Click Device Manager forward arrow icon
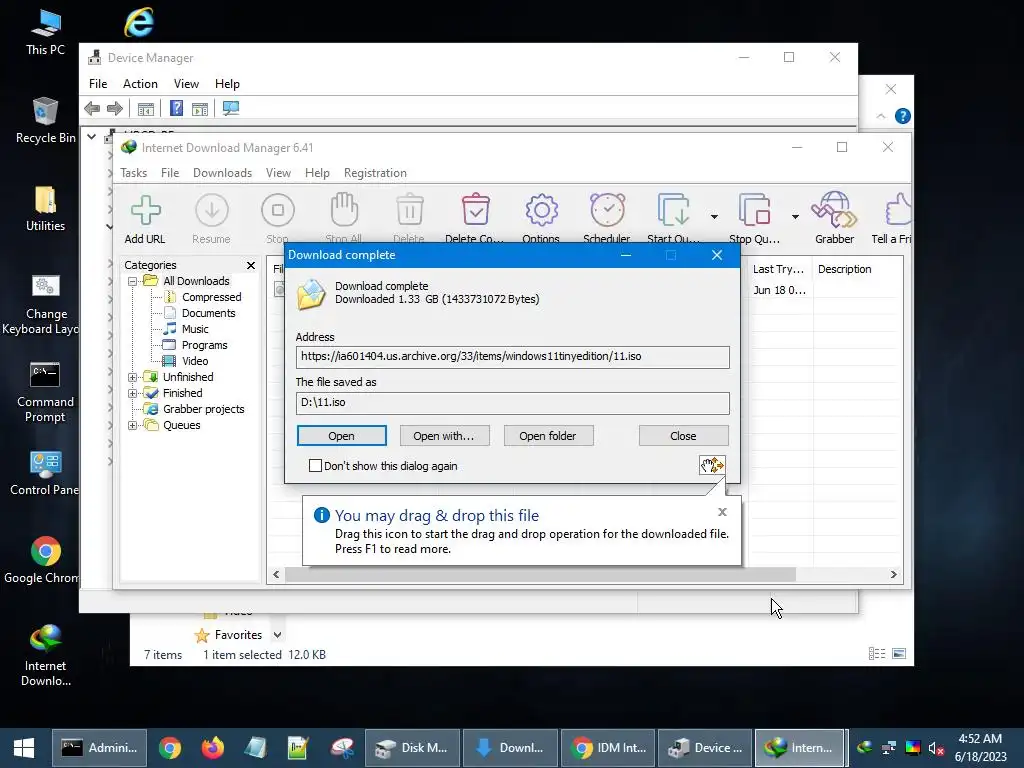Screen dimensions: 1024x768 click(115, 108)
